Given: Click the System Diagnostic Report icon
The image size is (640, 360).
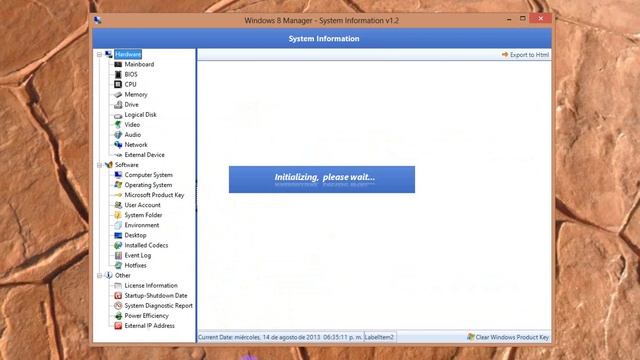Looking at the screenshot, I should (x=118, y=306).
